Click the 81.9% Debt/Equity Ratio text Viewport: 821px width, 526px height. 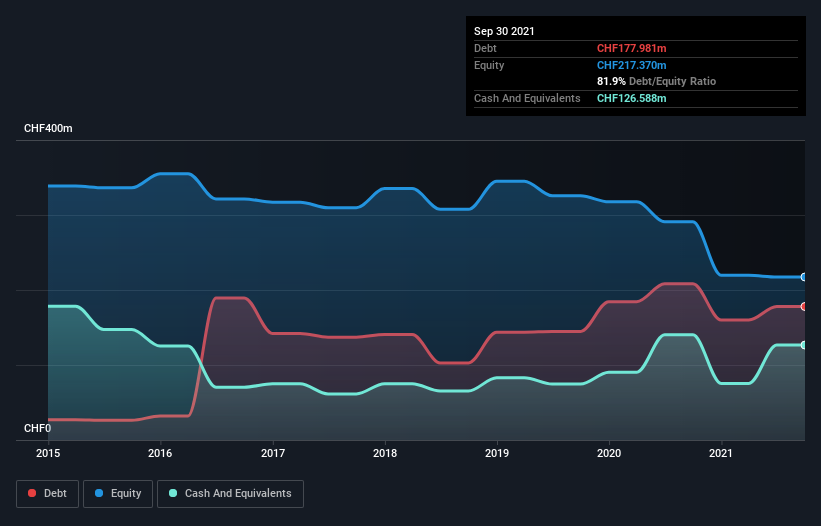tap(657, 82)
